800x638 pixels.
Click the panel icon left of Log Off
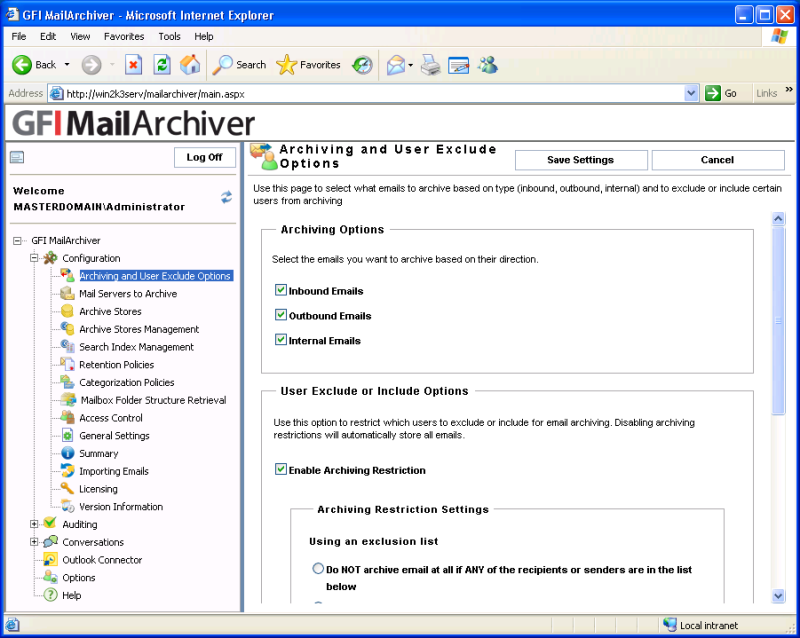17,157
